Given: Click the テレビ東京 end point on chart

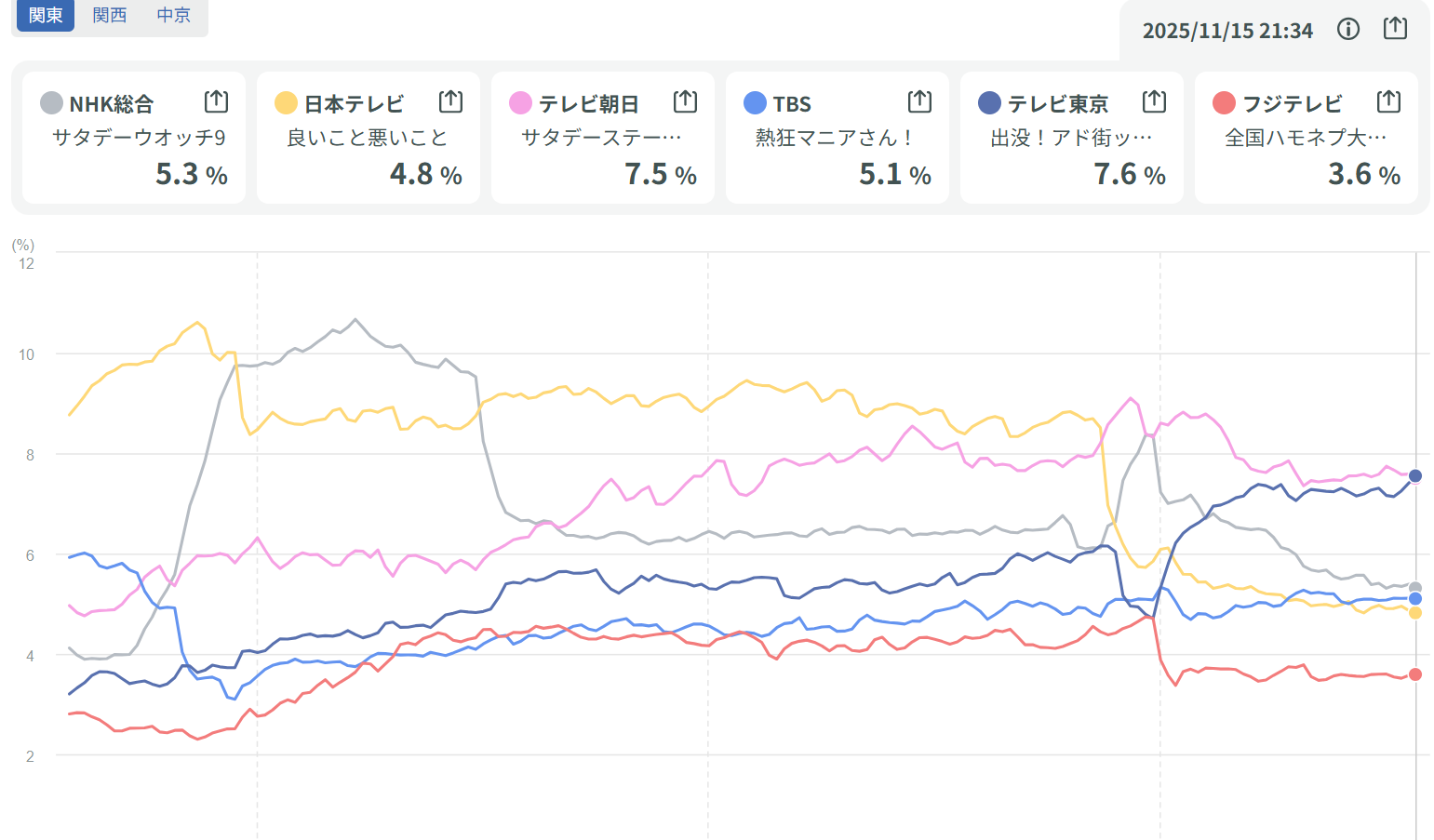Looking at the screenshot, I should point(1415,475).
